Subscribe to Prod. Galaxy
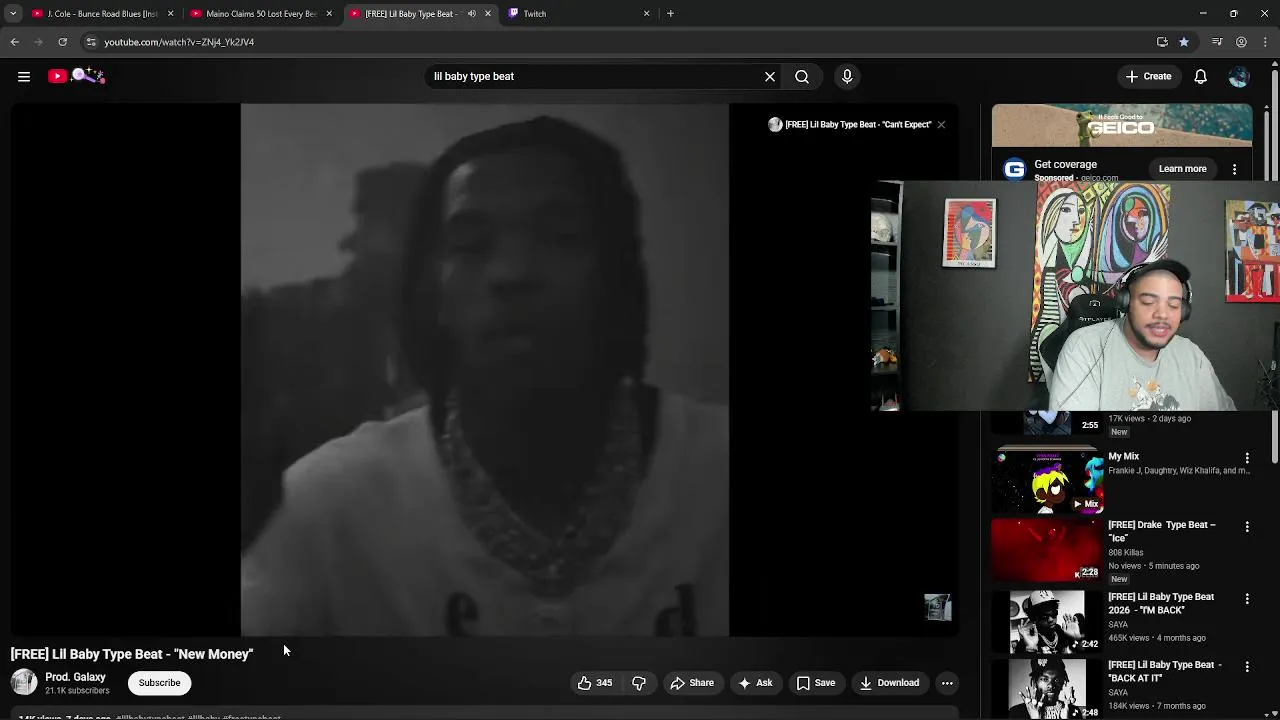Screen dimensions: 1280x720 (159, 683)
